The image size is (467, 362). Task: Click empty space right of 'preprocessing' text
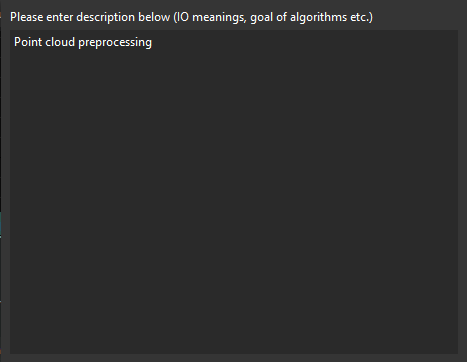(300, 42)
